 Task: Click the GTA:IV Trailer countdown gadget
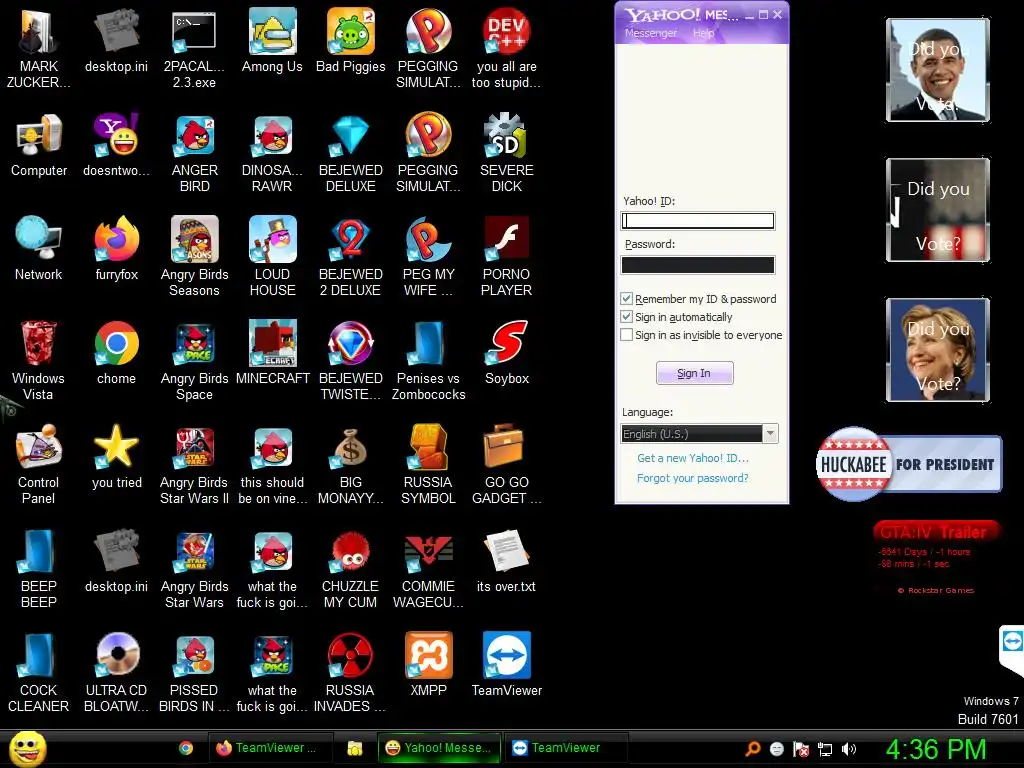point(936,556)
